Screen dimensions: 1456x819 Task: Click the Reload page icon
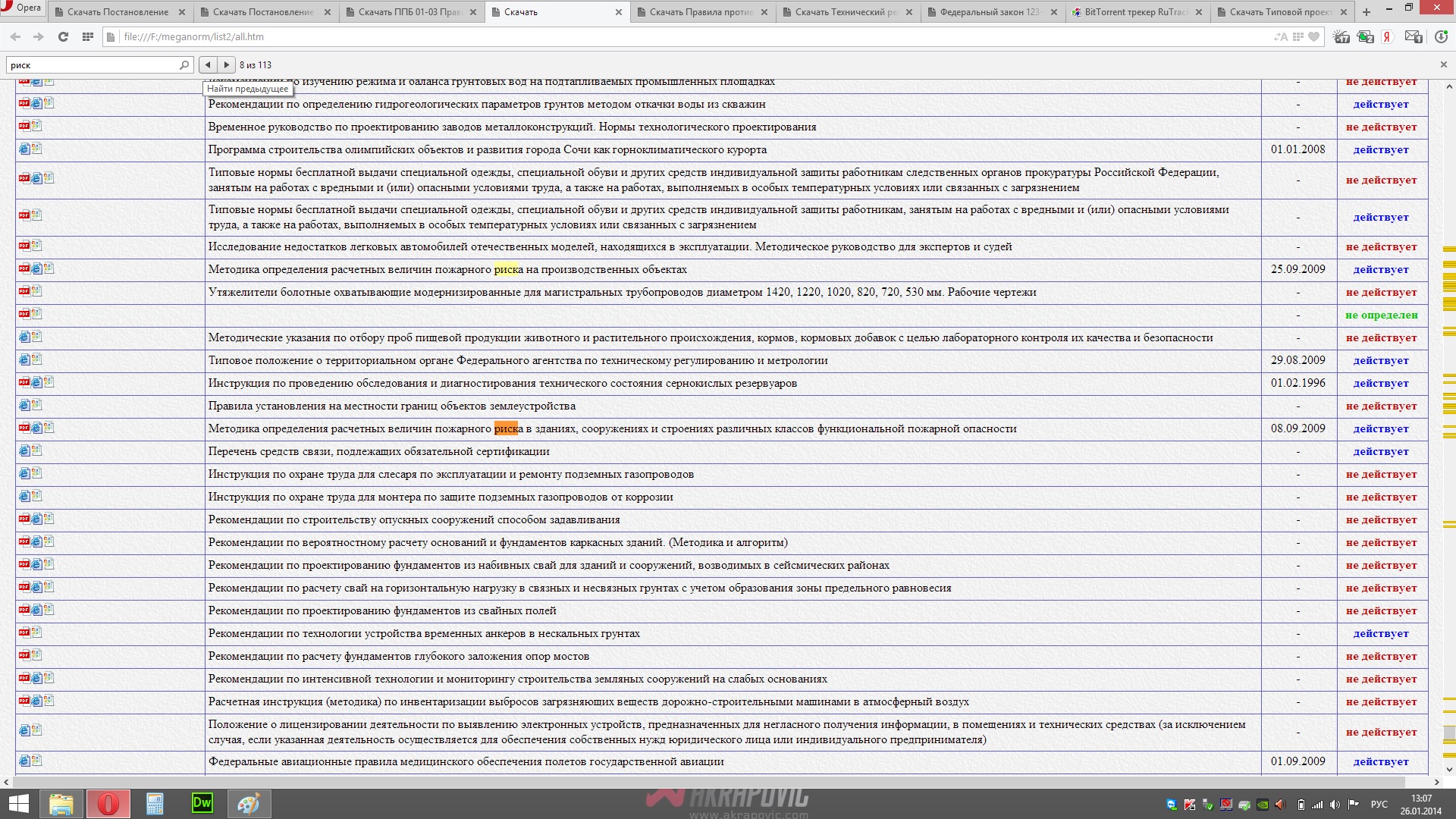click(x=63, y=36)
